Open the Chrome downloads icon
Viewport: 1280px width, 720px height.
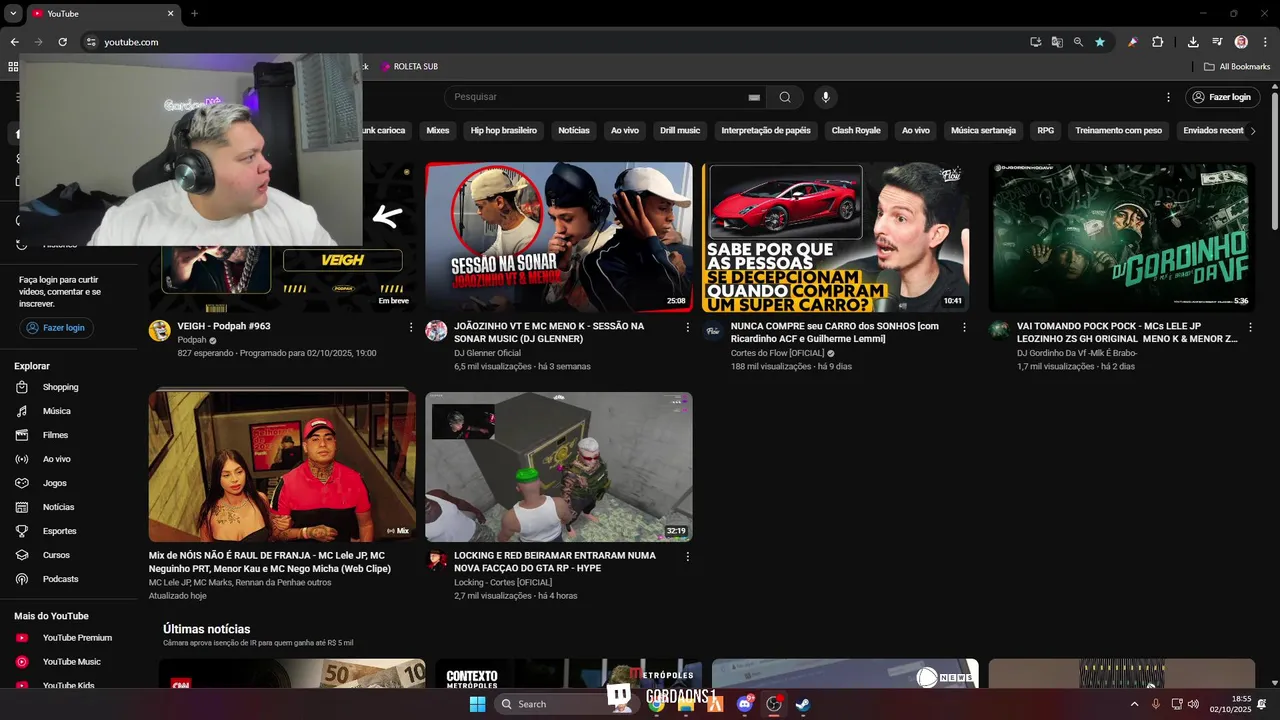point(1193,42)
